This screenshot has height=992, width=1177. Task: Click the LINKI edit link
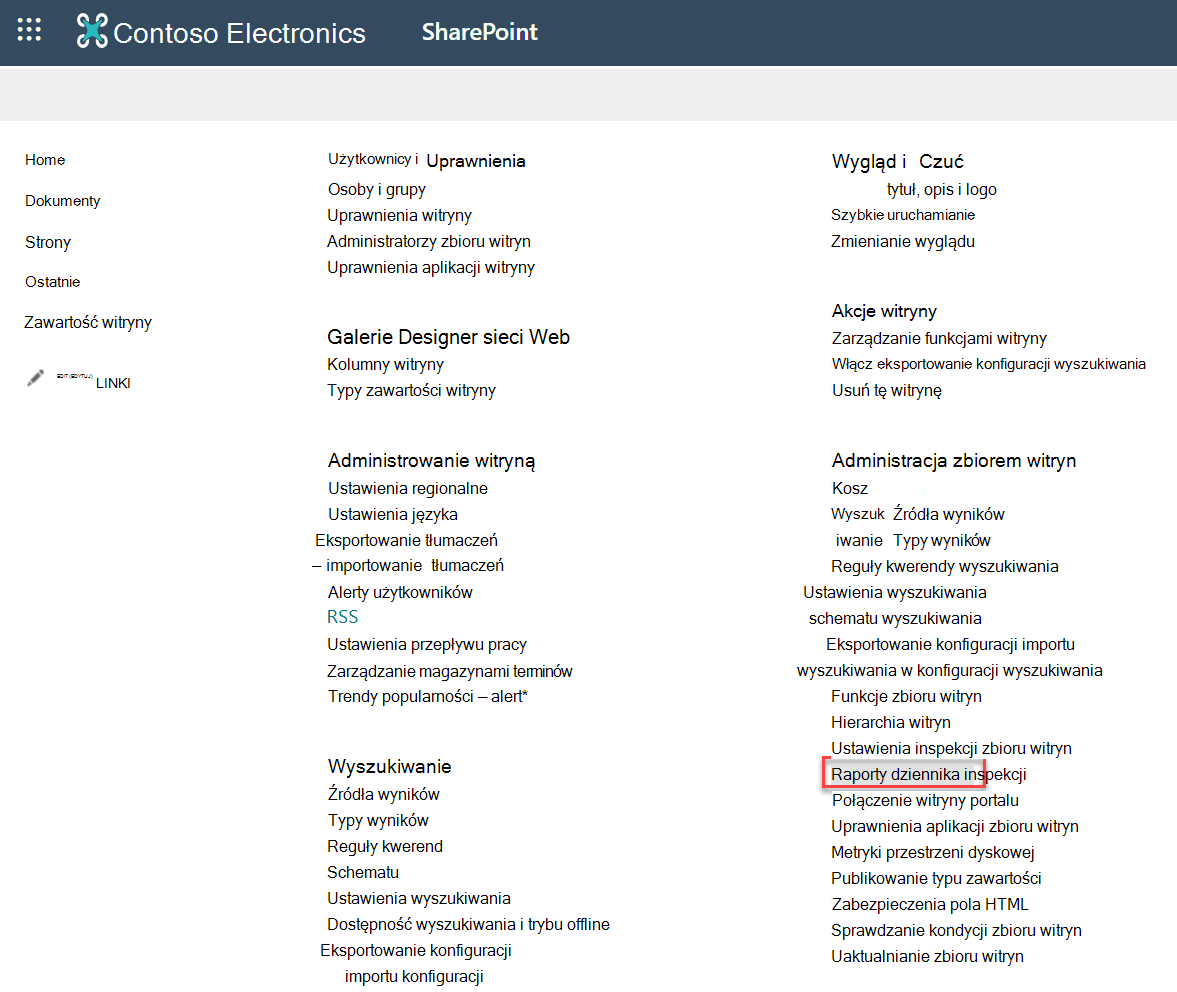coord(113,383)
